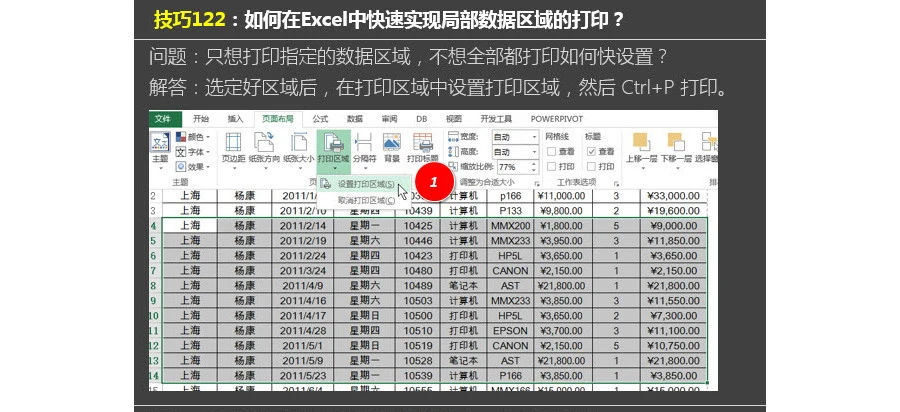This screenshot has width=900, height=412.
Task: Select the cell containing ¥7,300.00
Action: pyautogui.click(x=674, y=316)
